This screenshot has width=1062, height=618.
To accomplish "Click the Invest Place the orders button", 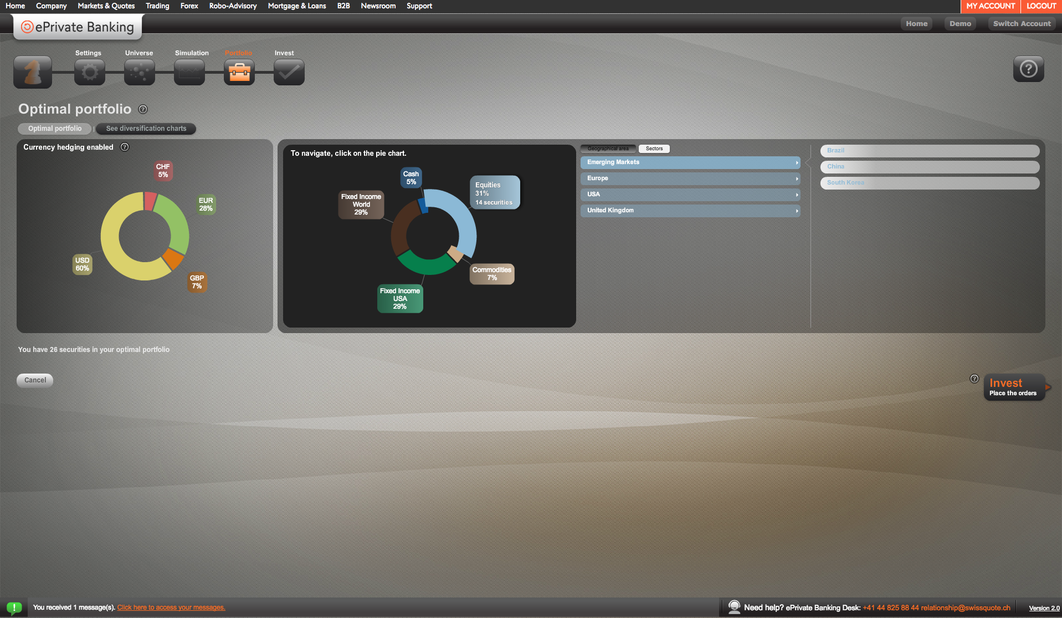I will (1013, 387).
